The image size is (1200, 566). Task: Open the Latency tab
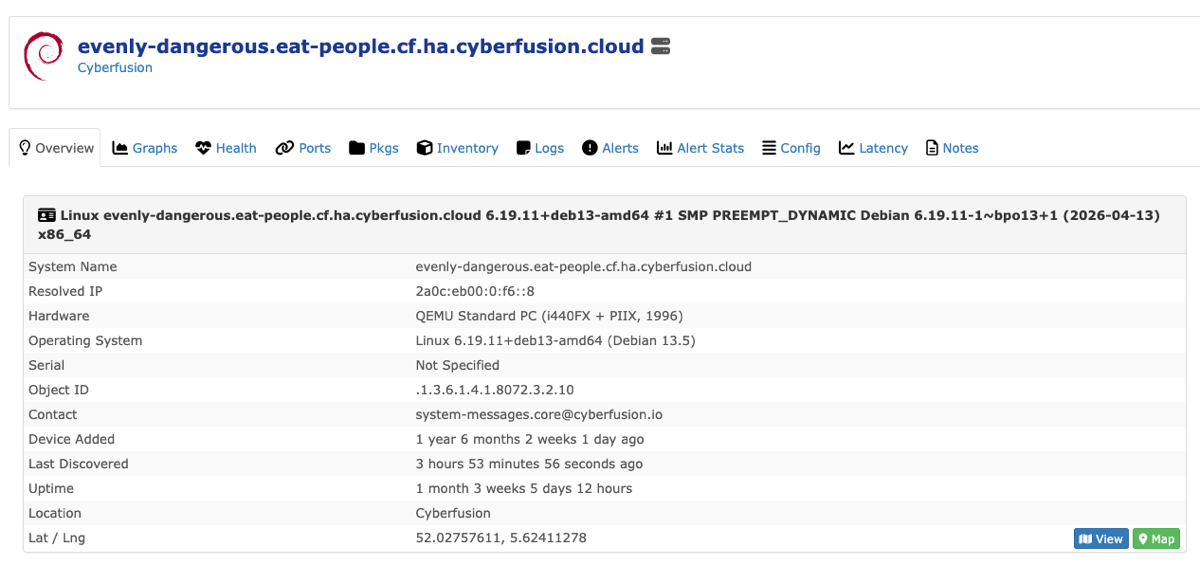pyautogui.click(x=874, y=148)
